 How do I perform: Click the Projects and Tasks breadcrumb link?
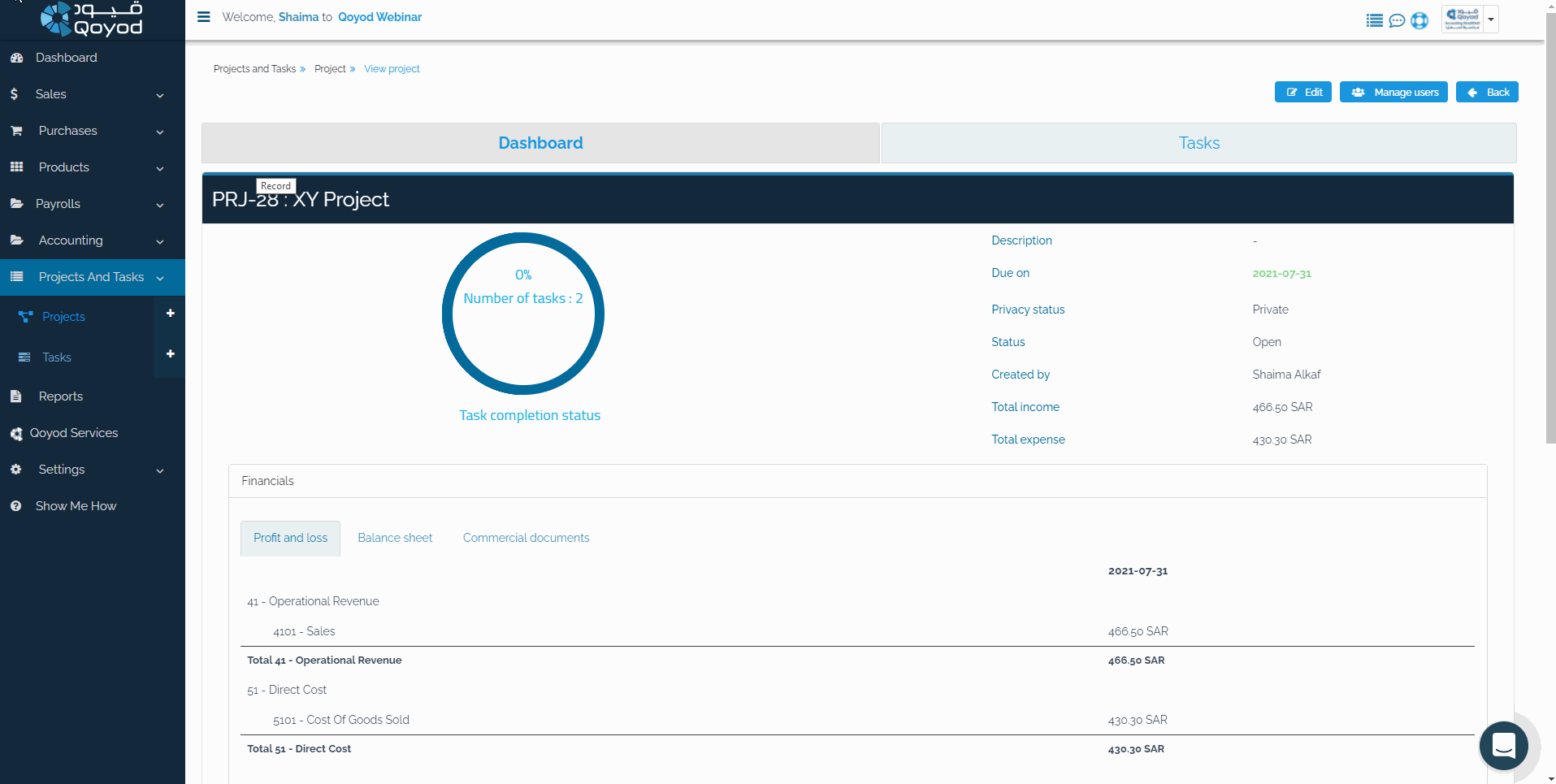coord(254,69)
